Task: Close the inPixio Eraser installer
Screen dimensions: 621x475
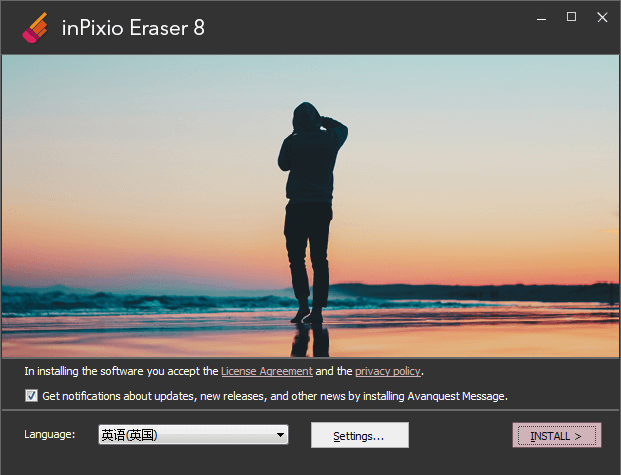Action: click(x=602, y=17)
